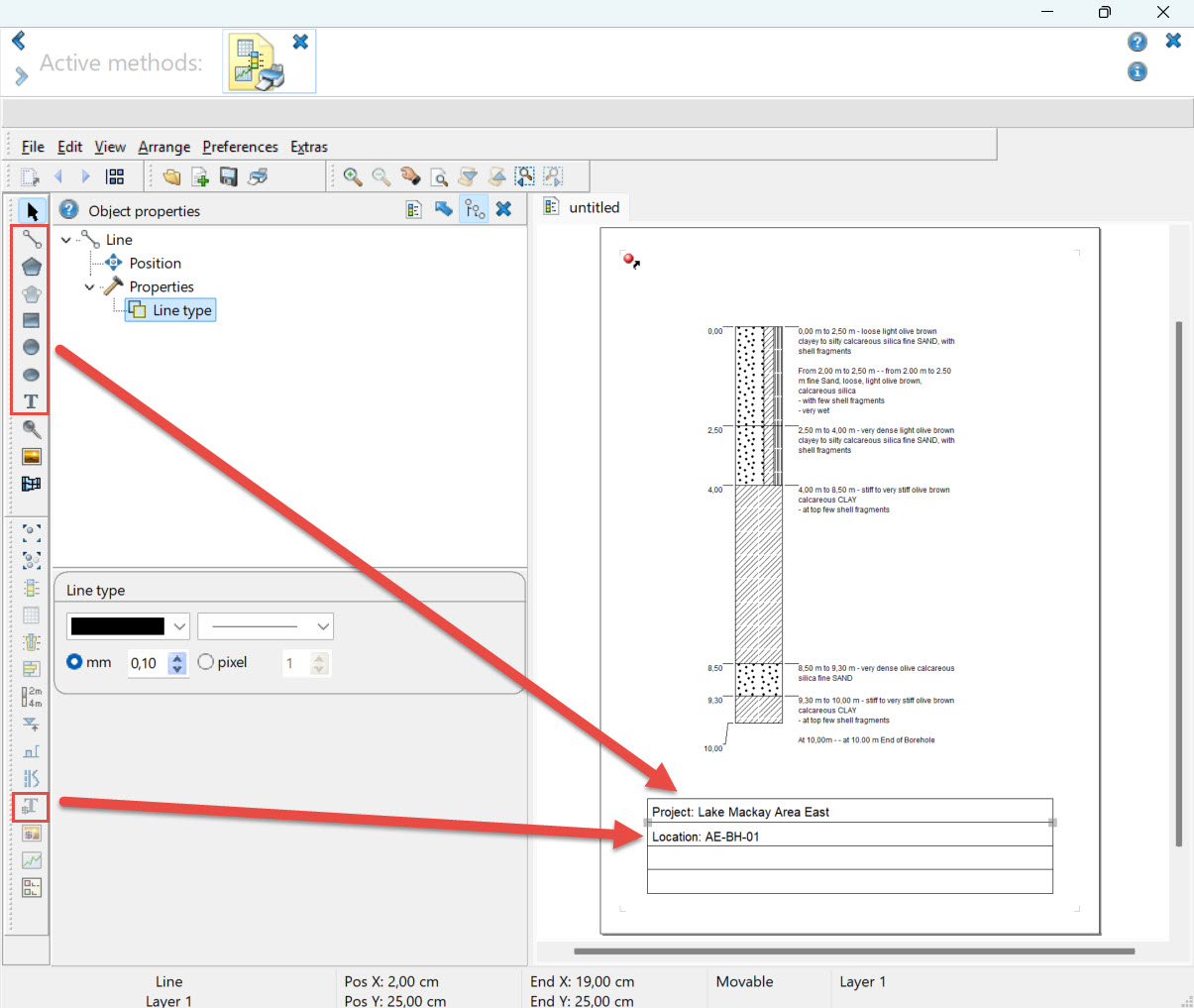Open the Preferences menu
This screenshot has height=1008, width=1194.
[240, 147]
